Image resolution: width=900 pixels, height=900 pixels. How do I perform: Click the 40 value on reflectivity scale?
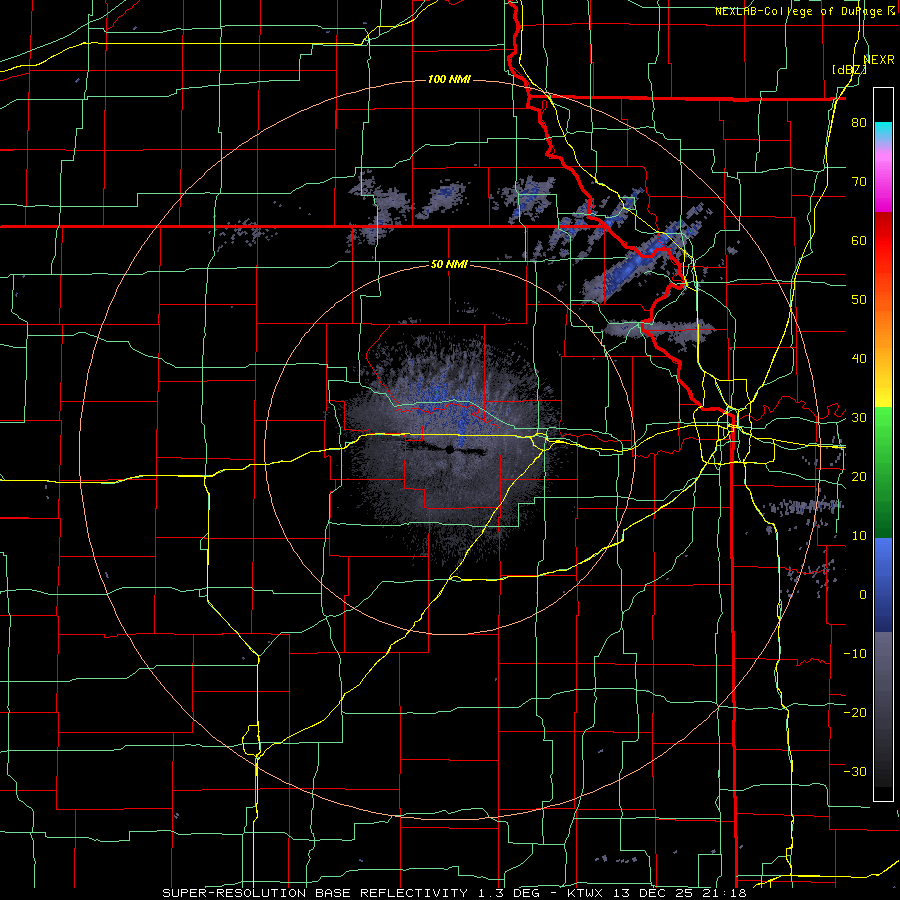(x=859, y=359)
